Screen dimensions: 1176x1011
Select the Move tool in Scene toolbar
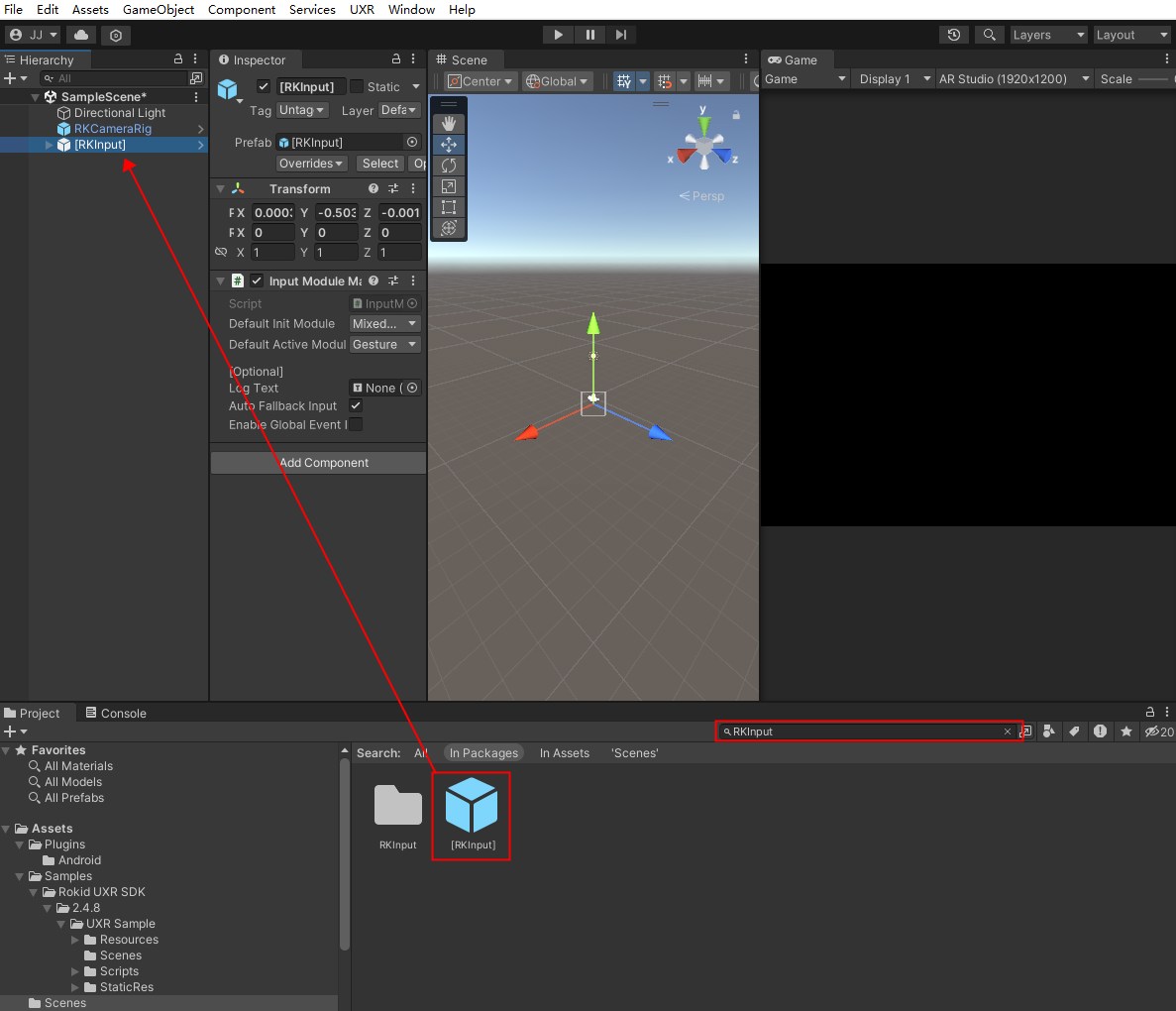click(x=448, y=144)
